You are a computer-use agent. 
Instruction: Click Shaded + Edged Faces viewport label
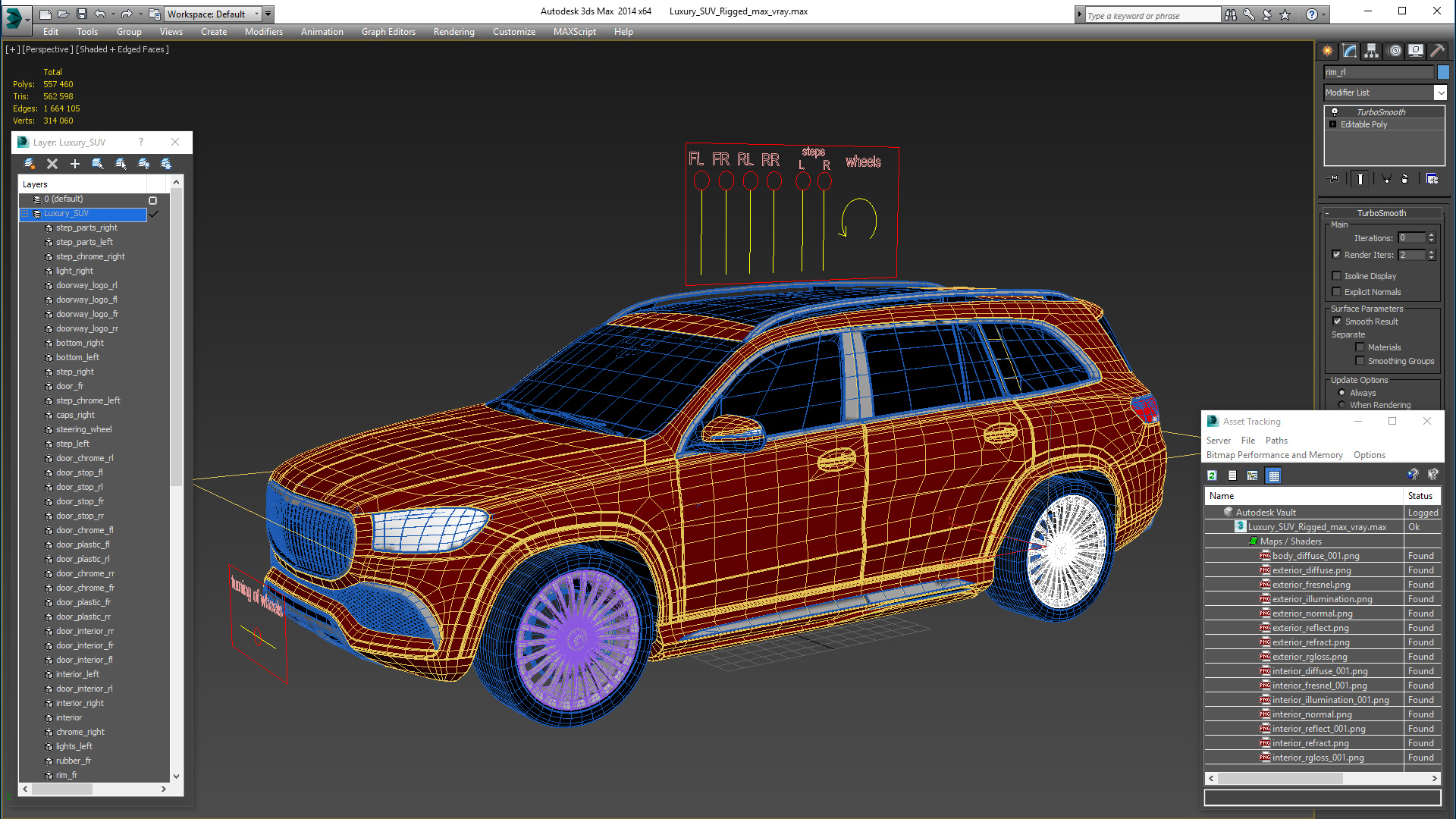point(122,49)
